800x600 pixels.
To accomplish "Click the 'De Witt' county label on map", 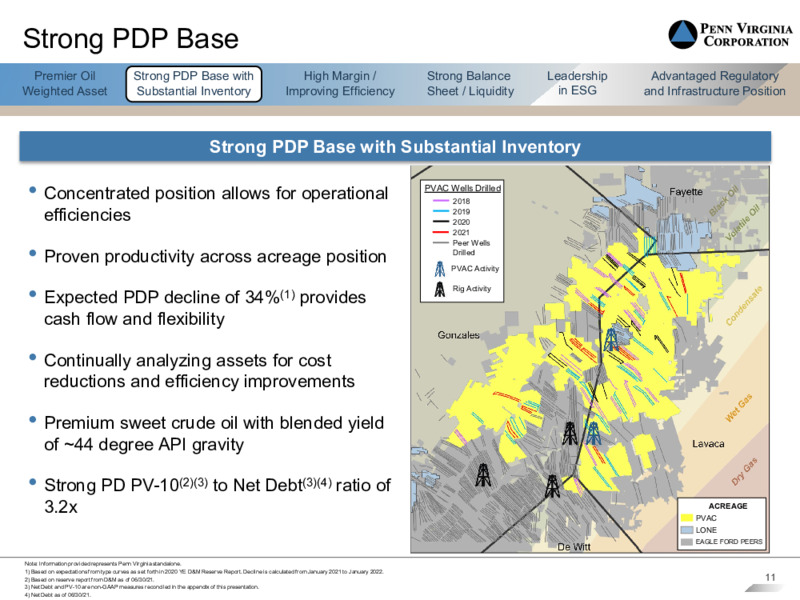I will 573,547.
